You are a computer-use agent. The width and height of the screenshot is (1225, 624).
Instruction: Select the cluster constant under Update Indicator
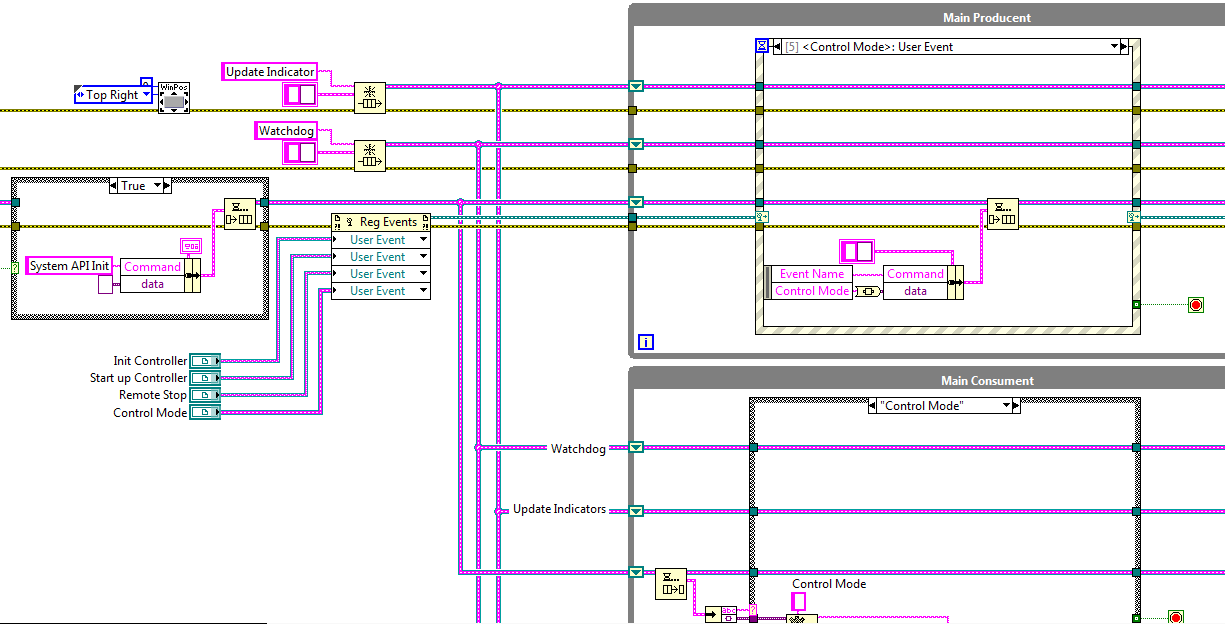click(x=300, y=95)
